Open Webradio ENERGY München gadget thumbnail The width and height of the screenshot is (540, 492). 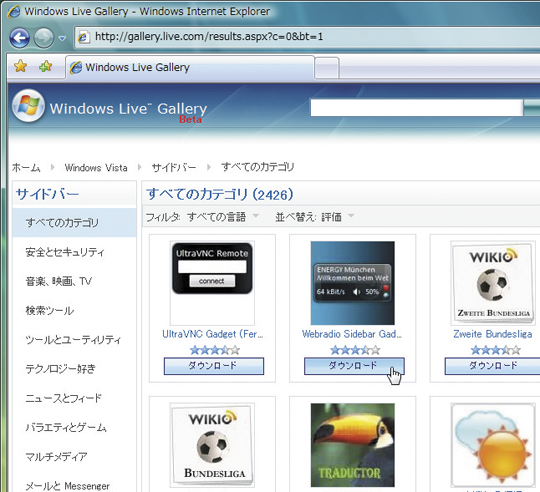pos(352,283)
